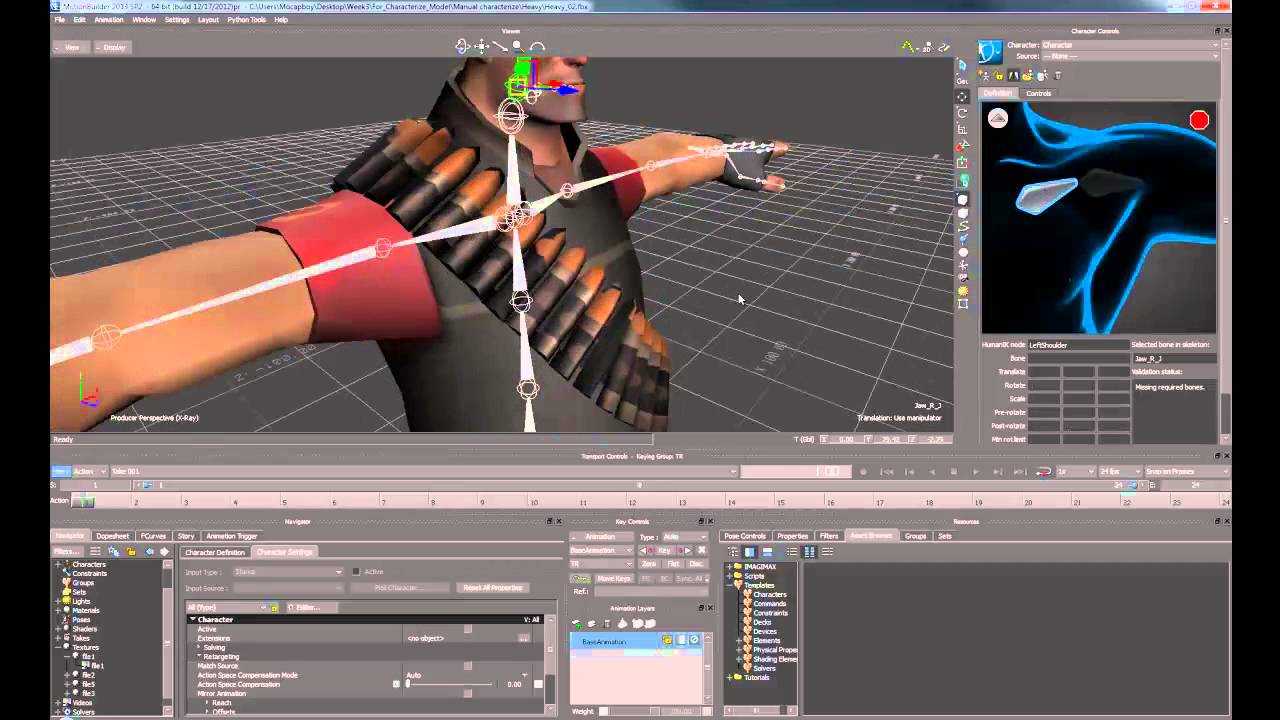The image size is (1280, 720).
Task: Open the Character dropdown in Character Controls
Action: [x=1130, y=45]
